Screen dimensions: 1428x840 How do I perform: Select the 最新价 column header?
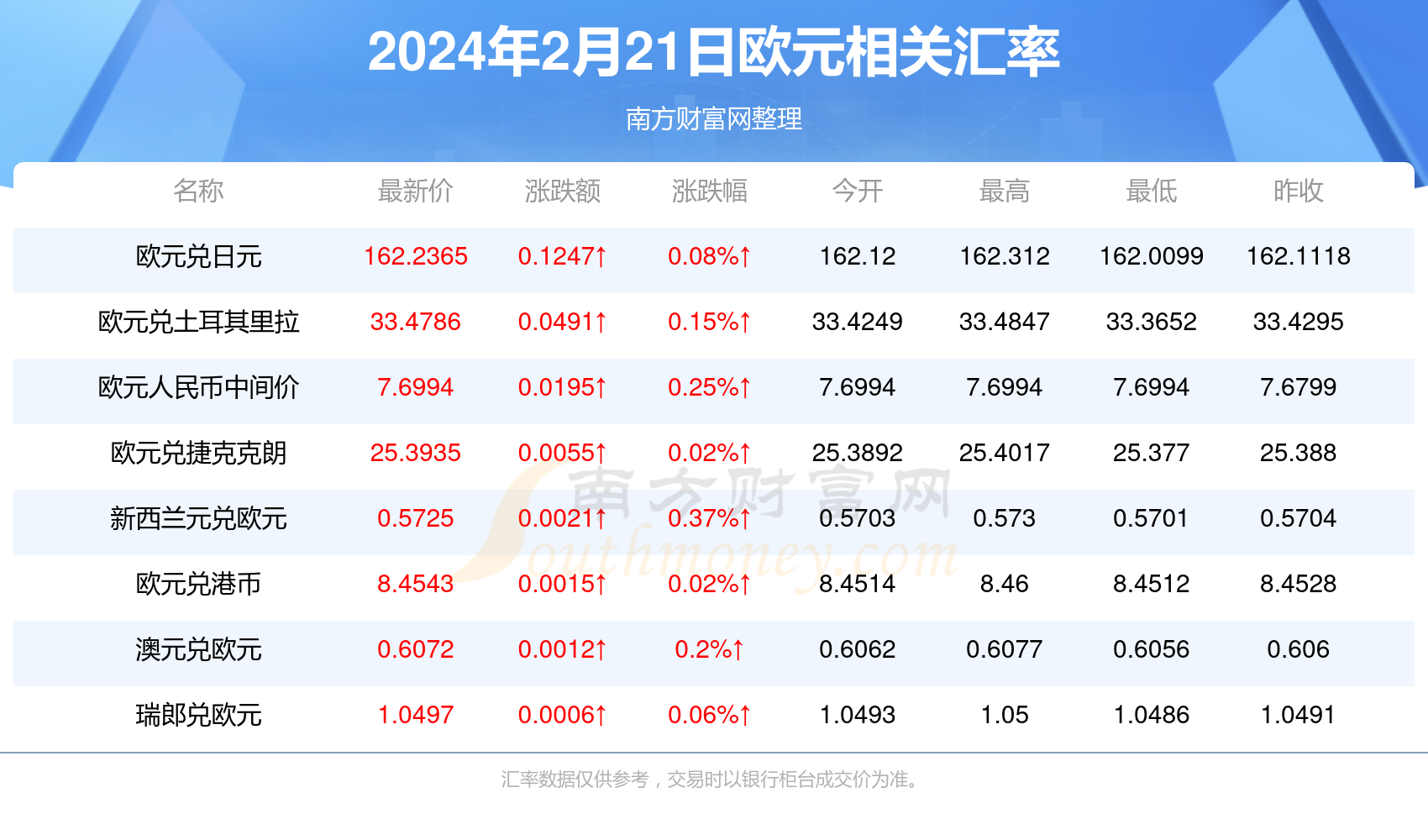click(416, 191)
